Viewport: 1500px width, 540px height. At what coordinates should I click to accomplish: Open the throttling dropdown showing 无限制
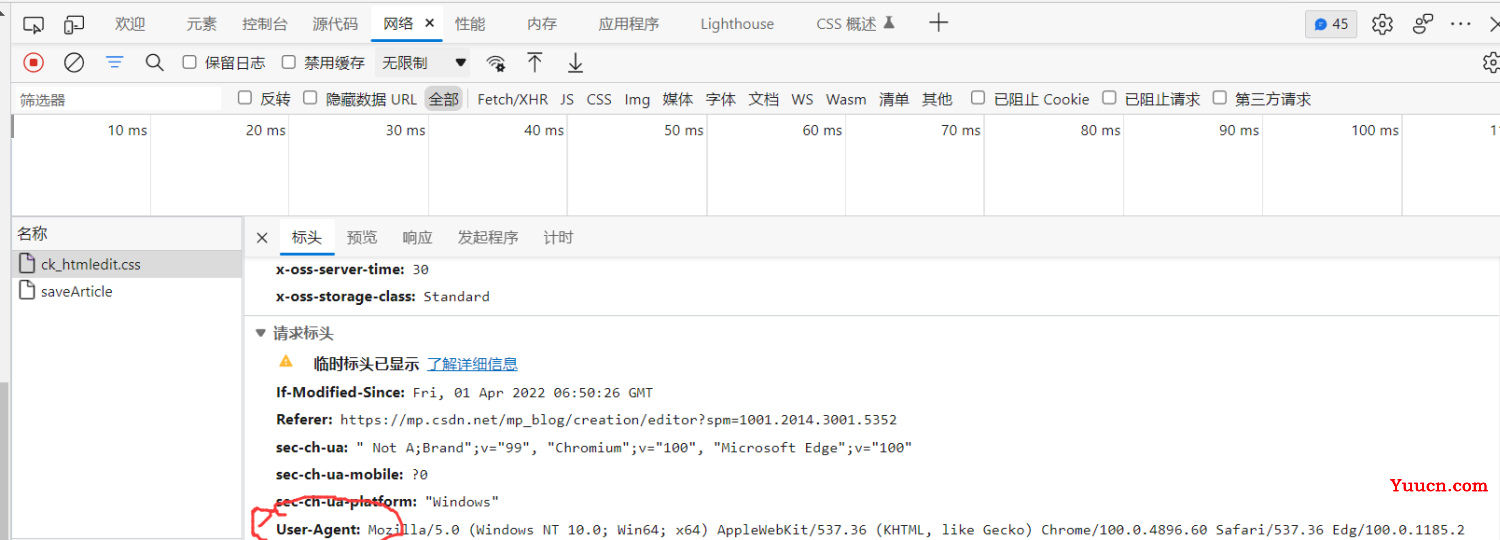424,63
